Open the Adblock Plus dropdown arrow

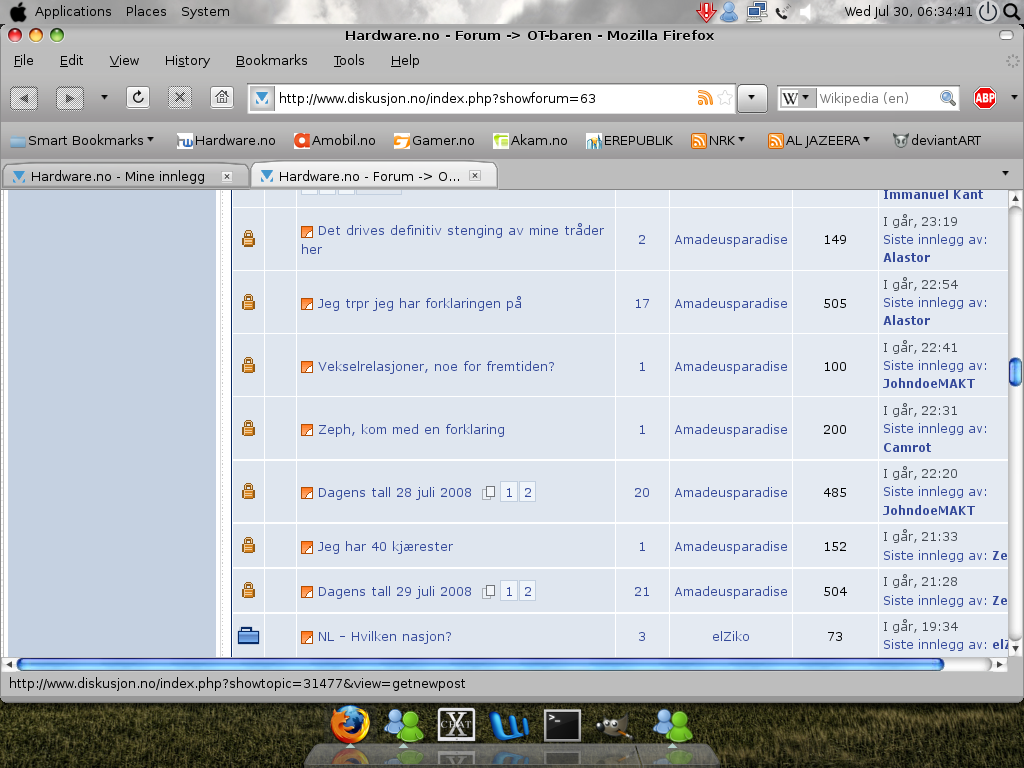[x=1014, y=97]
